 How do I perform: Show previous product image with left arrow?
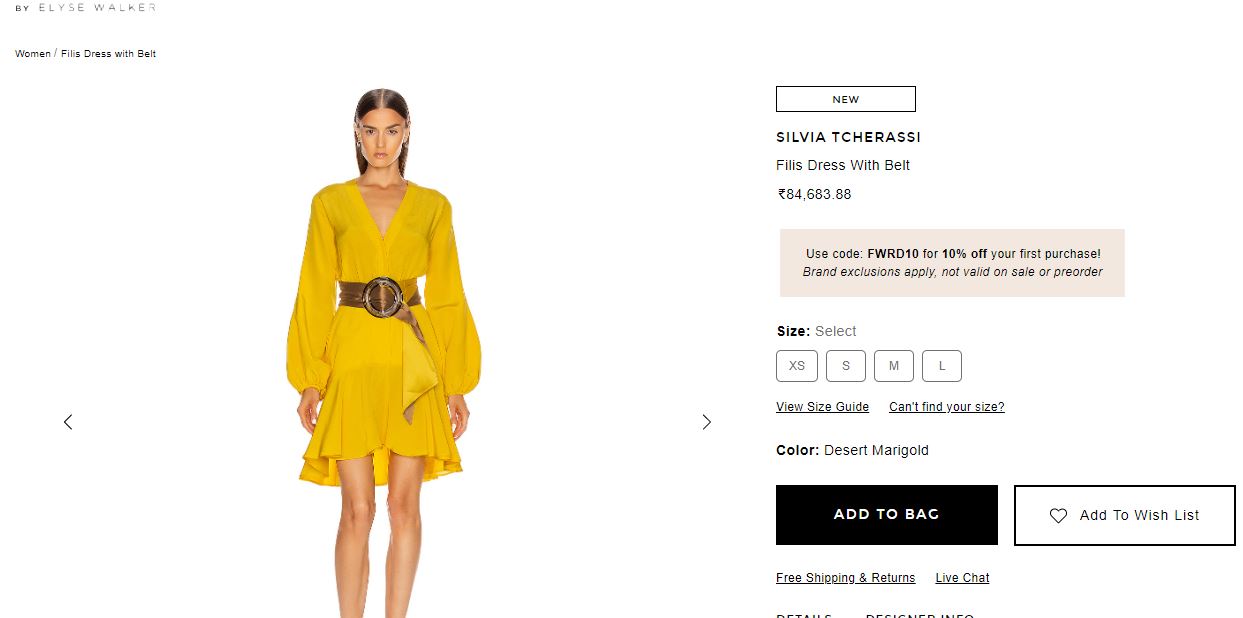(x=68, y=422)
